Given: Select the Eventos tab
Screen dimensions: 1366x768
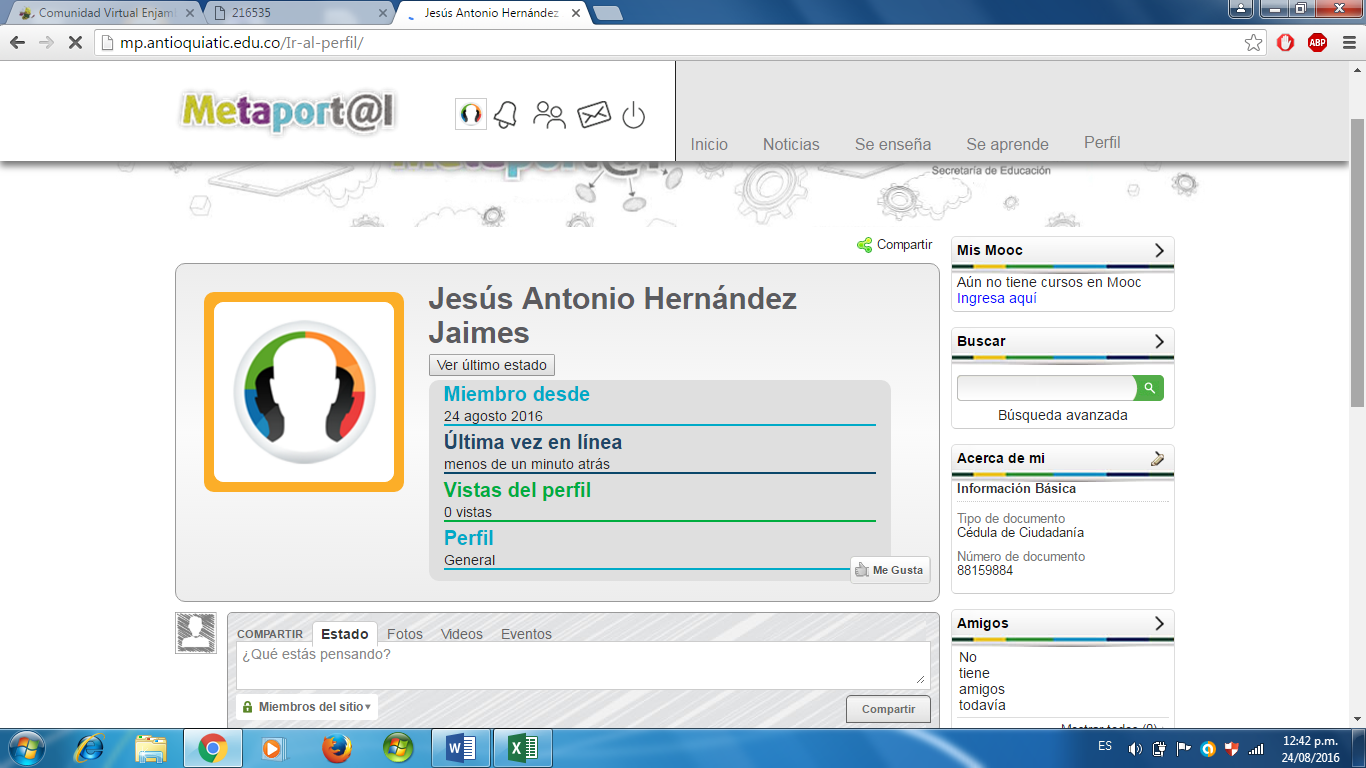Looking at the screenshot, I should tap(526, 634).
